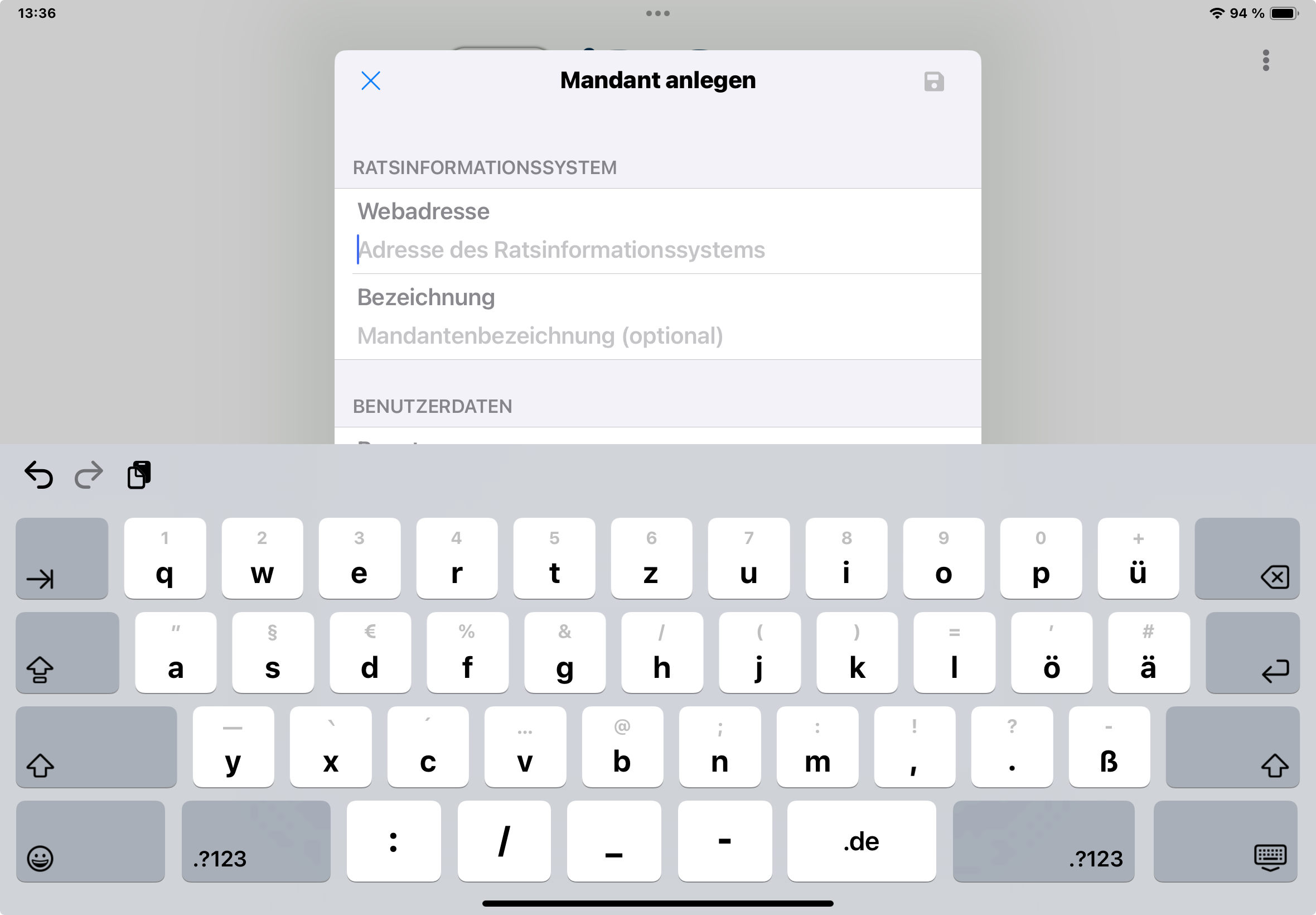
Task: Tap the backspace delete key
Action: (x=1247, y=558)
